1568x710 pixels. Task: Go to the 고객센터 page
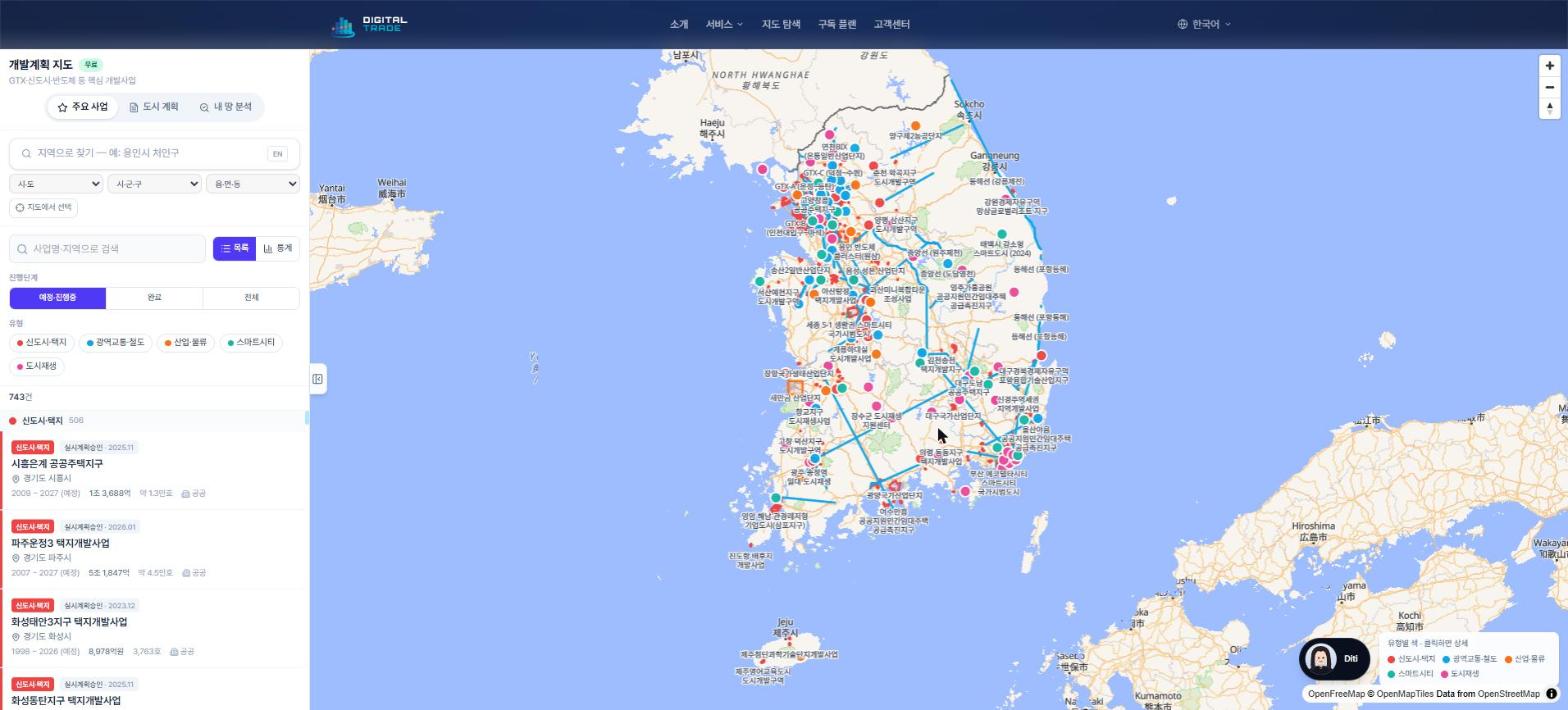[x=891, y=24]
